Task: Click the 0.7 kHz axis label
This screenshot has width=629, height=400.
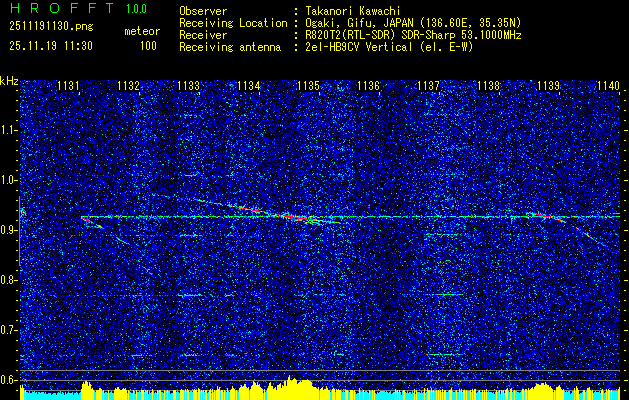Action: [x=8, y=330]
